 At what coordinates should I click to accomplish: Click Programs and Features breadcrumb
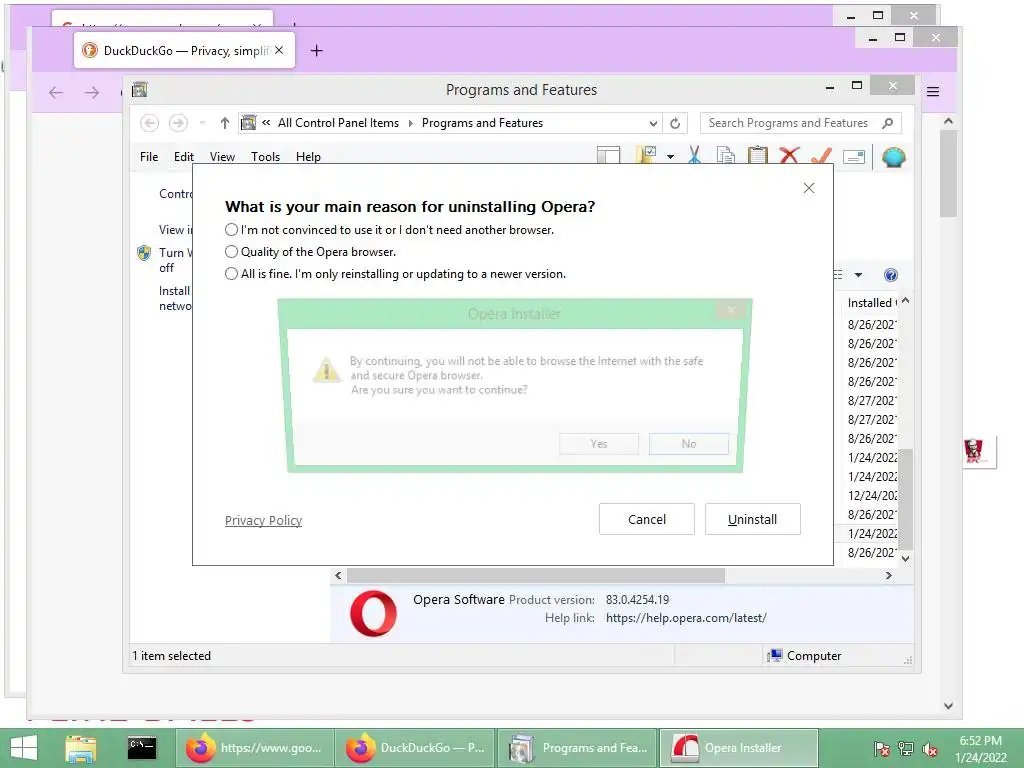482,123
